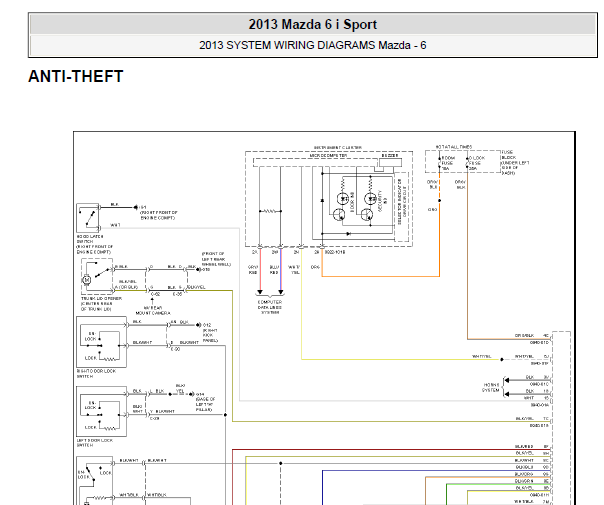Click the "BUZZER" box label

pos(390,155)
